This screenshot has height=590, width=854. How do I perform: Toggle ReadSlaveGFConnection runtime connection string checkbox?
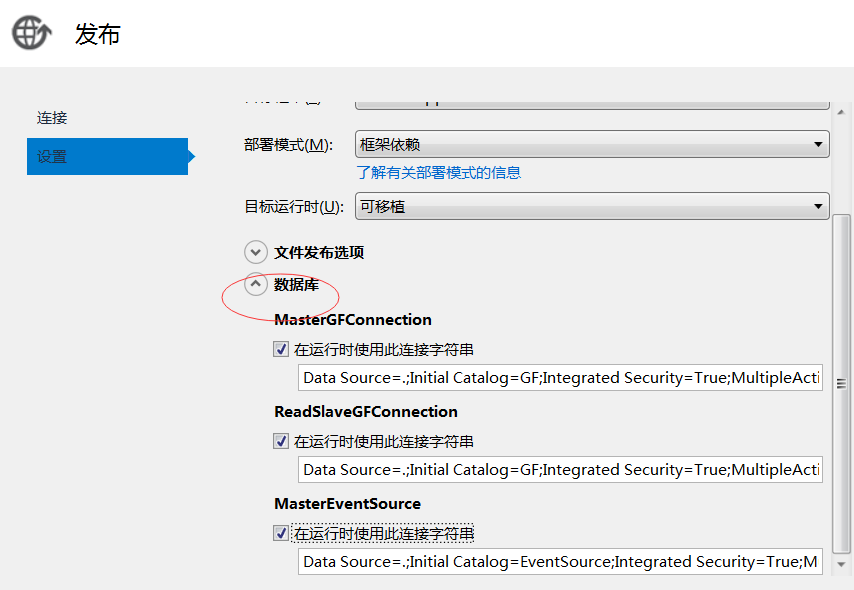(281, 442)
